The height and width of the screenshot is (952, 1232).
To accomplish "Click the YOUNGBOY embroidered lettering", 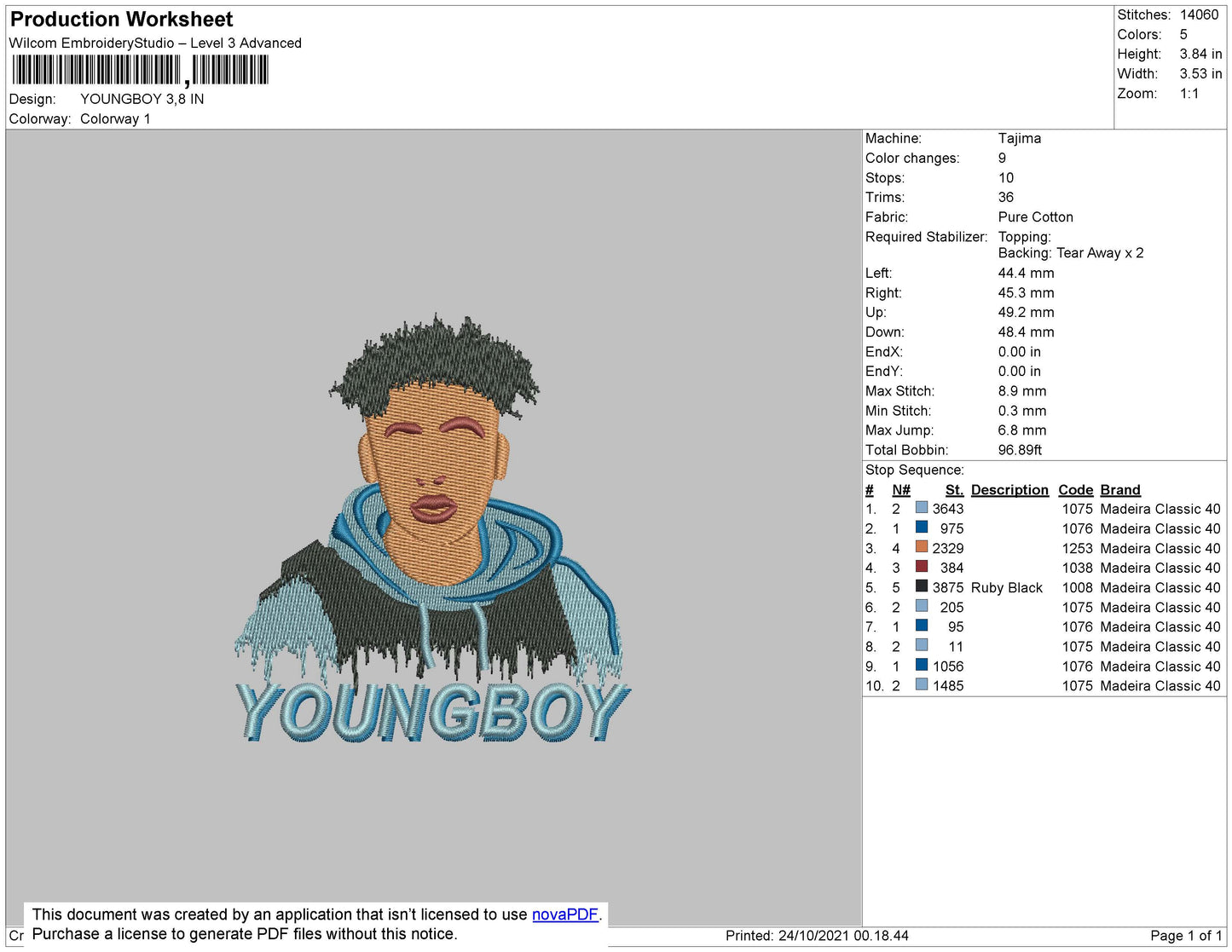I will coord(433,713).
